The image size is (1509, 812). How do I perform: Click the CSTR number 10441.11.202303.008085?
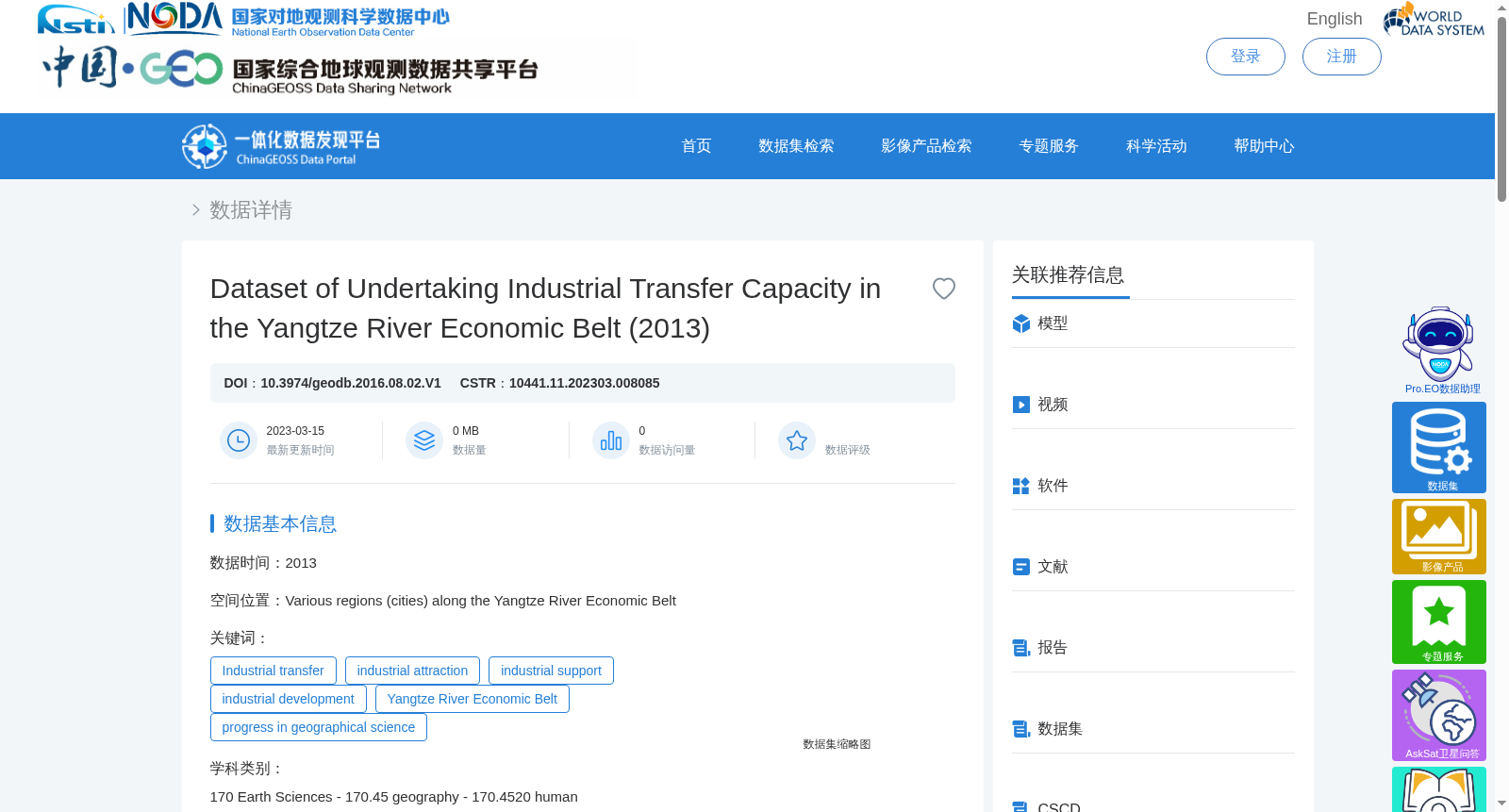coord(585,383)
